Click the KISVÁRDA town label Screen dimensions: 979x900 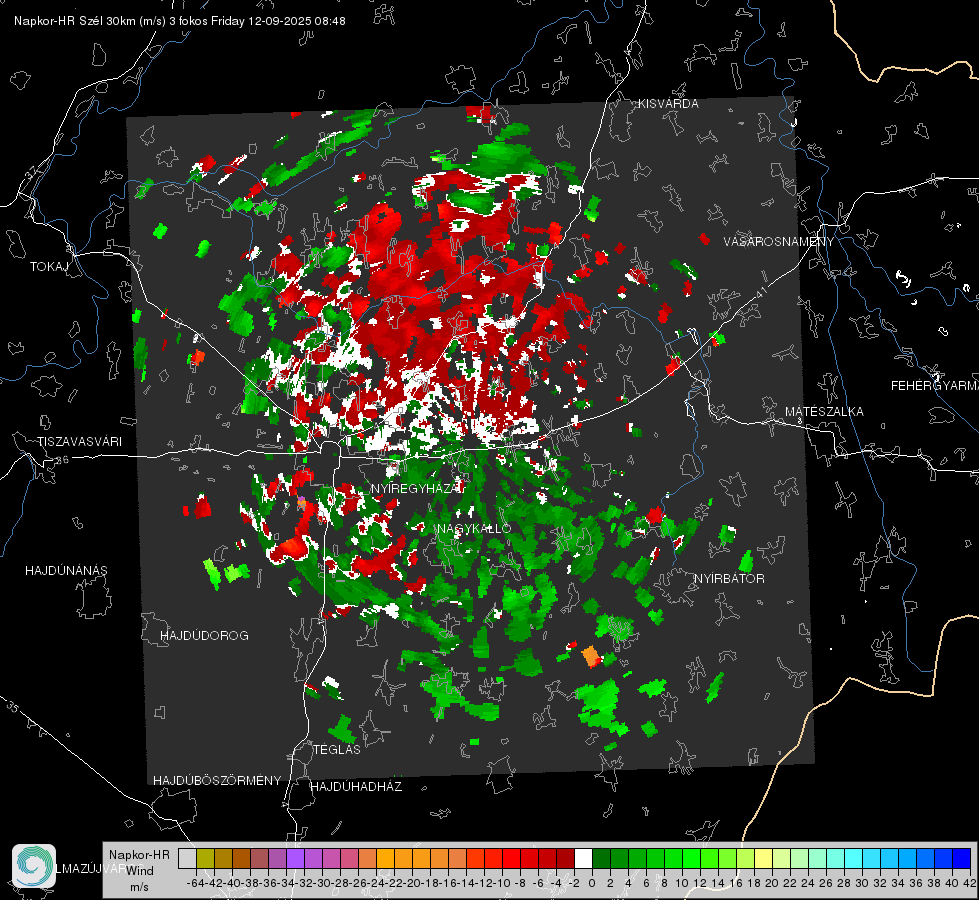tap(668, 104)
